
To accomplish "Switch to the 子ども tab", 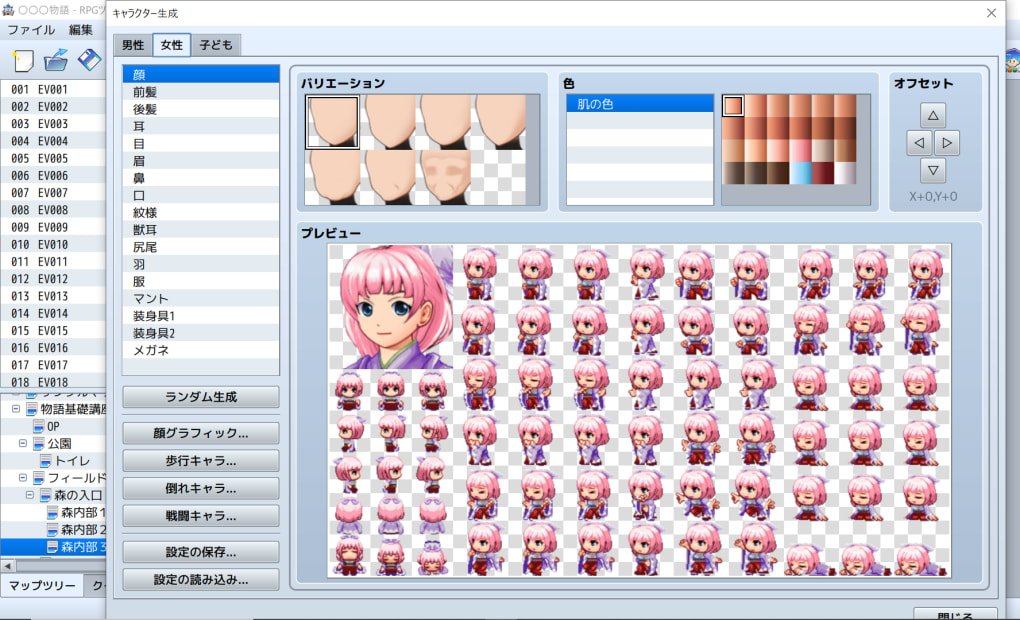I will click(216, 45).
